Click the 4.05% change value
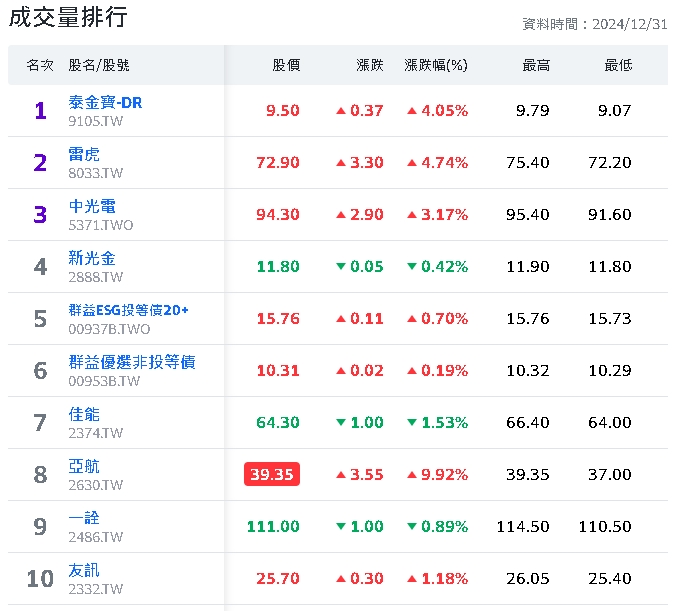This screenshot has height=611, width=678. 438,111
